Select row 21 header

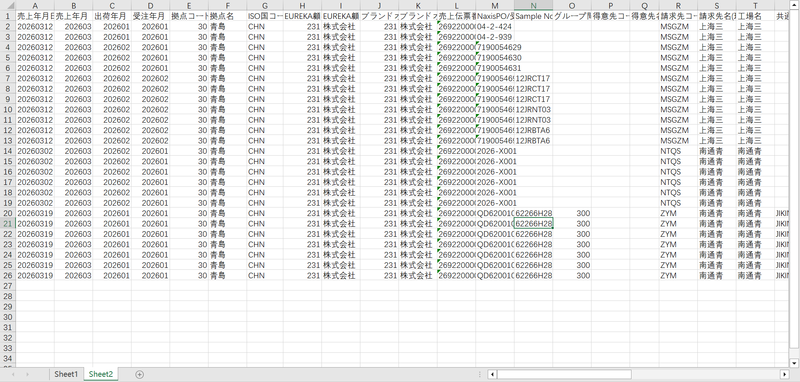click(x=8, y=223)
